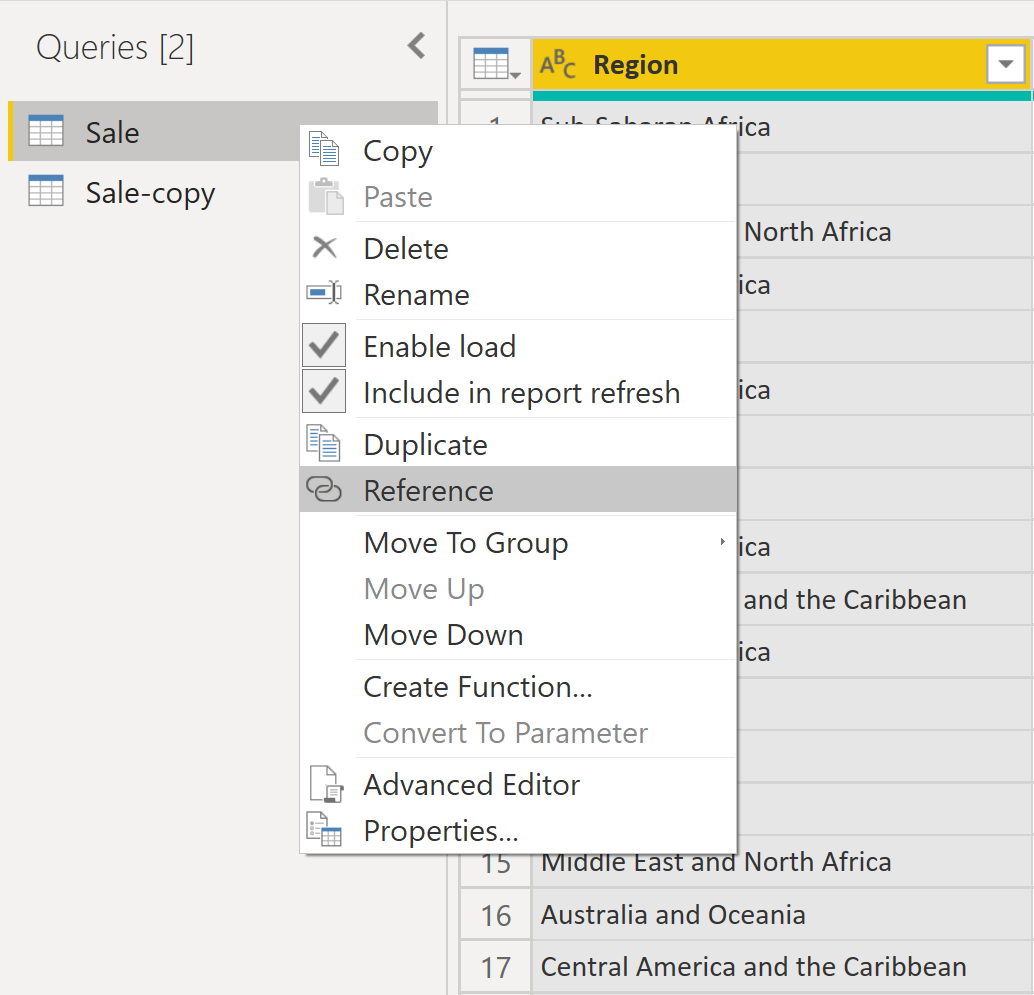The image size is (1034, 995).
Task: Click the Rename icon in the menu
Action: coord(324,293)
